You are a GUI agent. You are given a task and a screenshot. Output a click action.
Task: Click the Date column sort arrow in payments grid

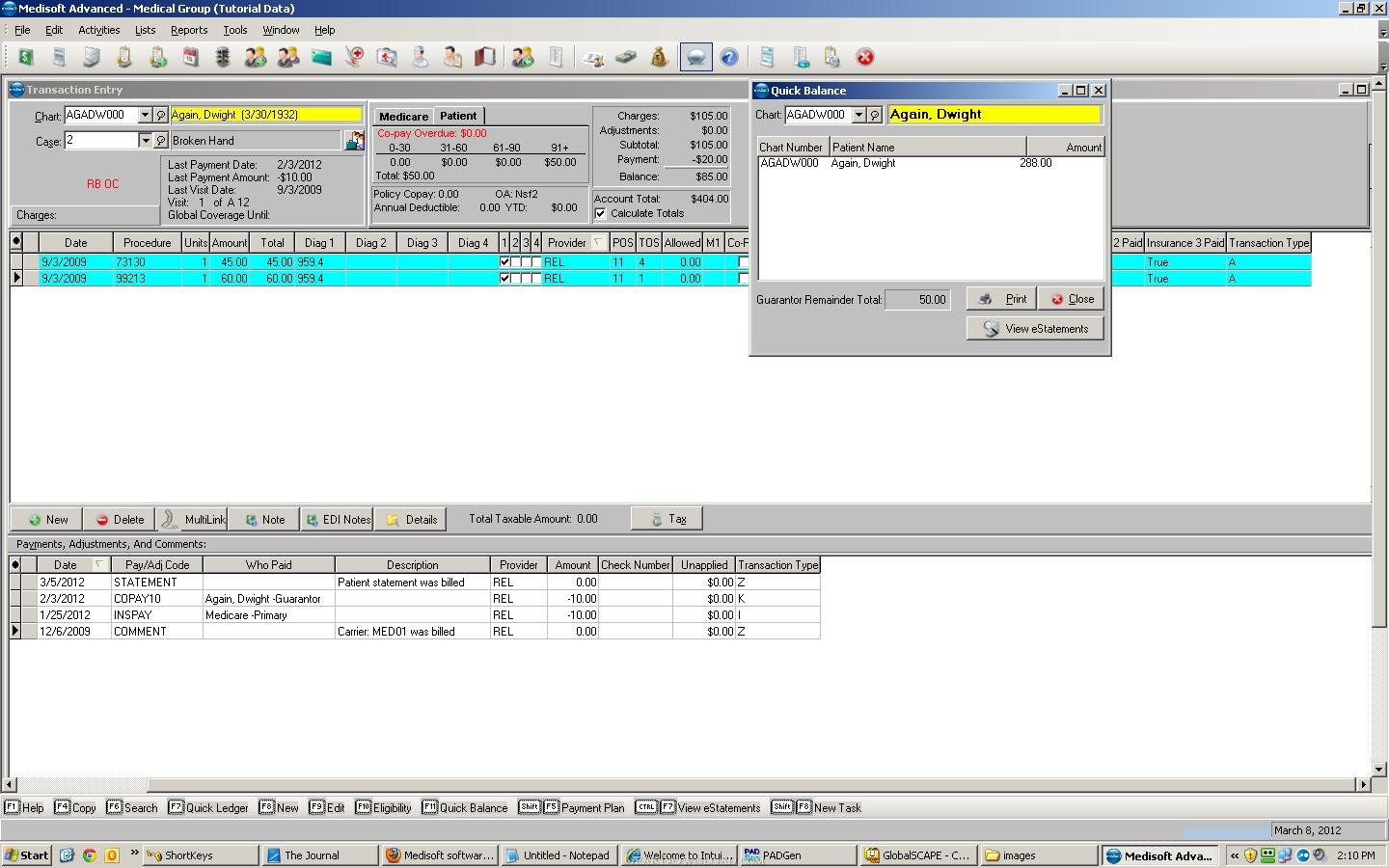pyautogui.click(x=98, y=564)
